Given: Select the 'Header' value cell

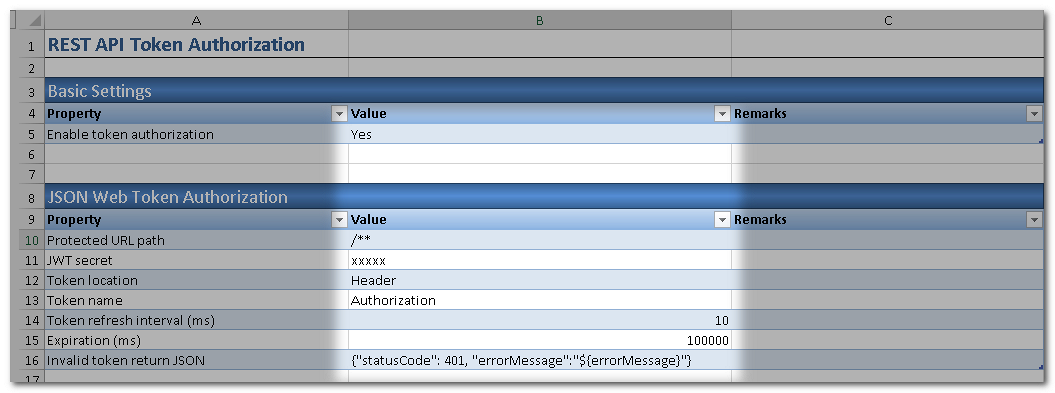Looking at the screenshot, I should click(x=540, y=281).
